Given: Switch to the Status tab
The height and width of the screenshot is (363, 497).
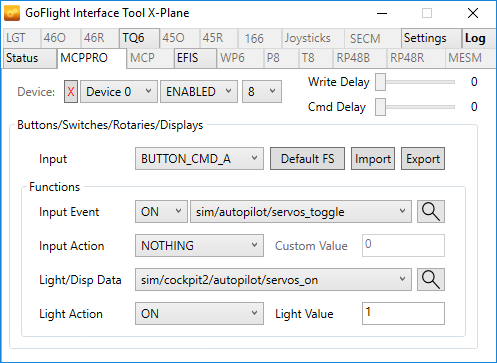Looking at the screenshot, I should [x=30, y=58].
